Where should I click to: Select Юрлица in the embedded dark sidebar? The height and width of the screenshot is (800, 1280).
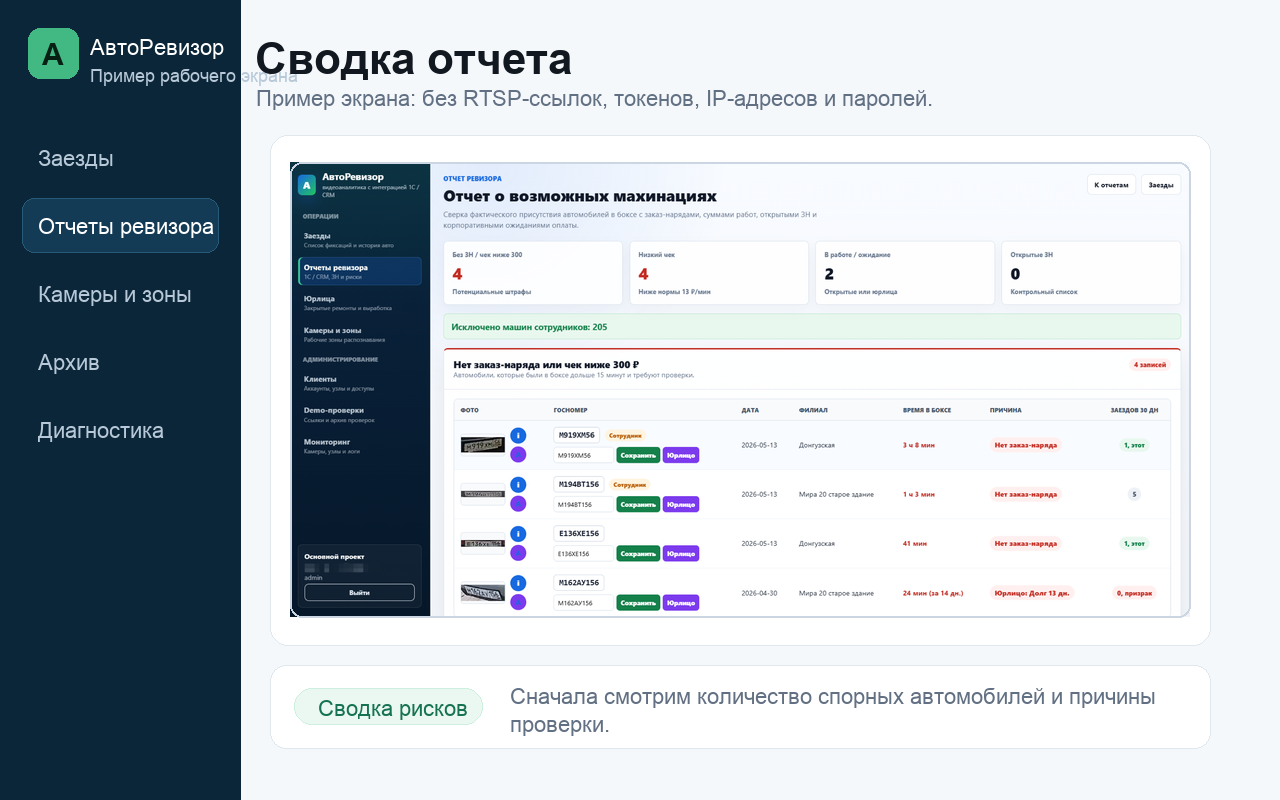(x=360, y=302)
